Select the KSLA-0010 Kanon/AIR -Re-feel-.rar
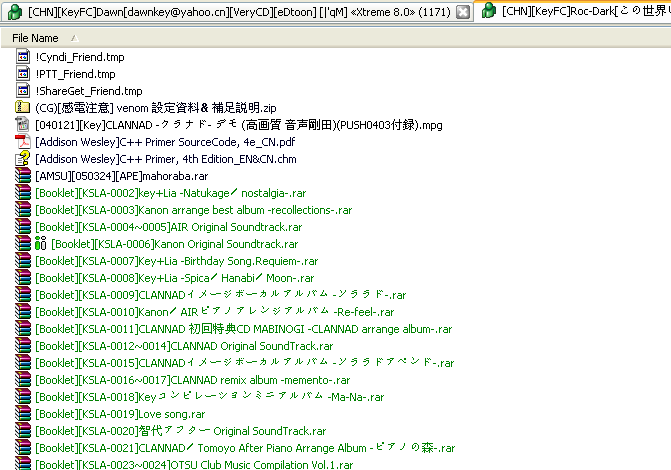Screen dimensions: 671x470 tap(214, 312)
